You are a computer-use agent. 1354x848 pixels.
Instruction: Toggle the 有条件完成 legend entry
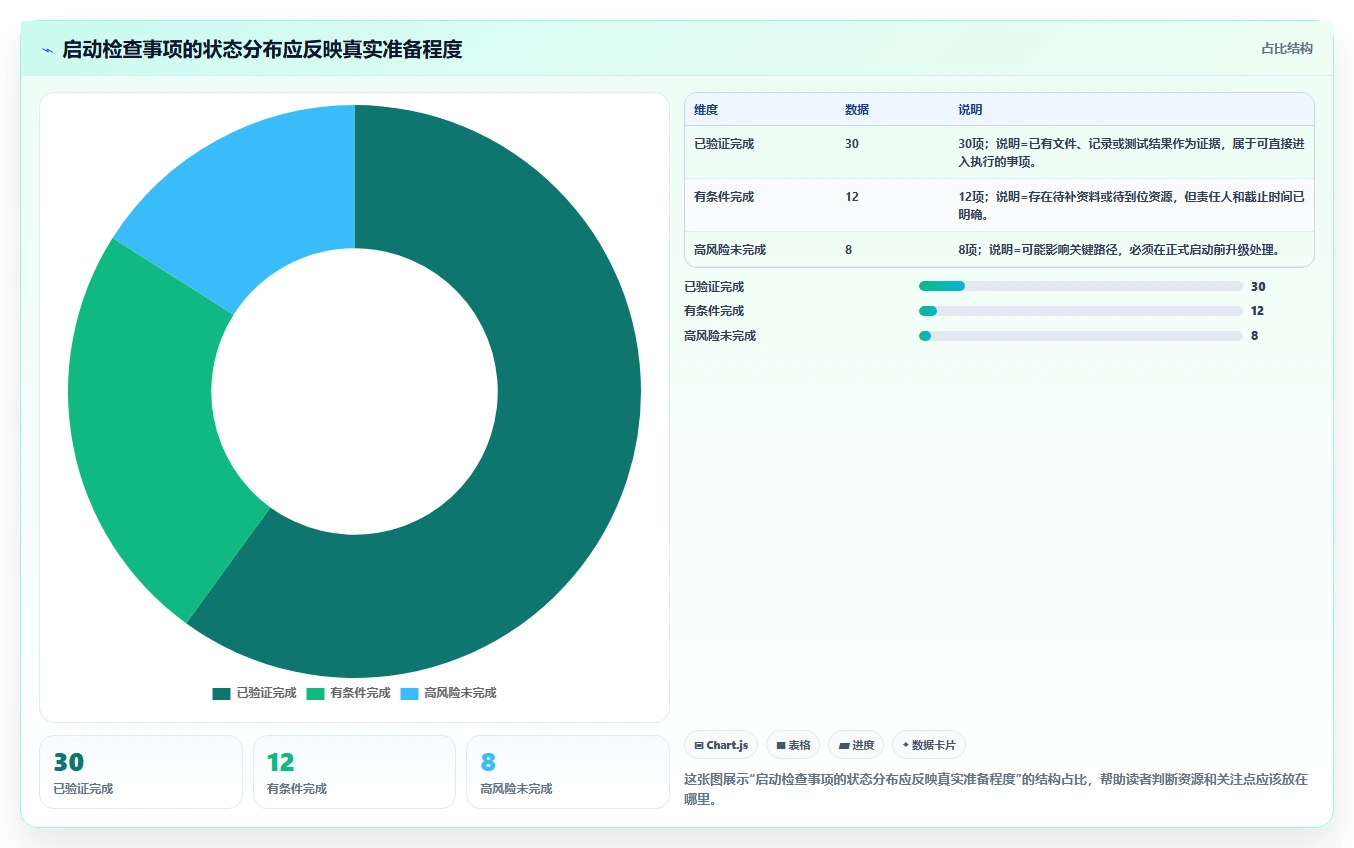[349, 693]
